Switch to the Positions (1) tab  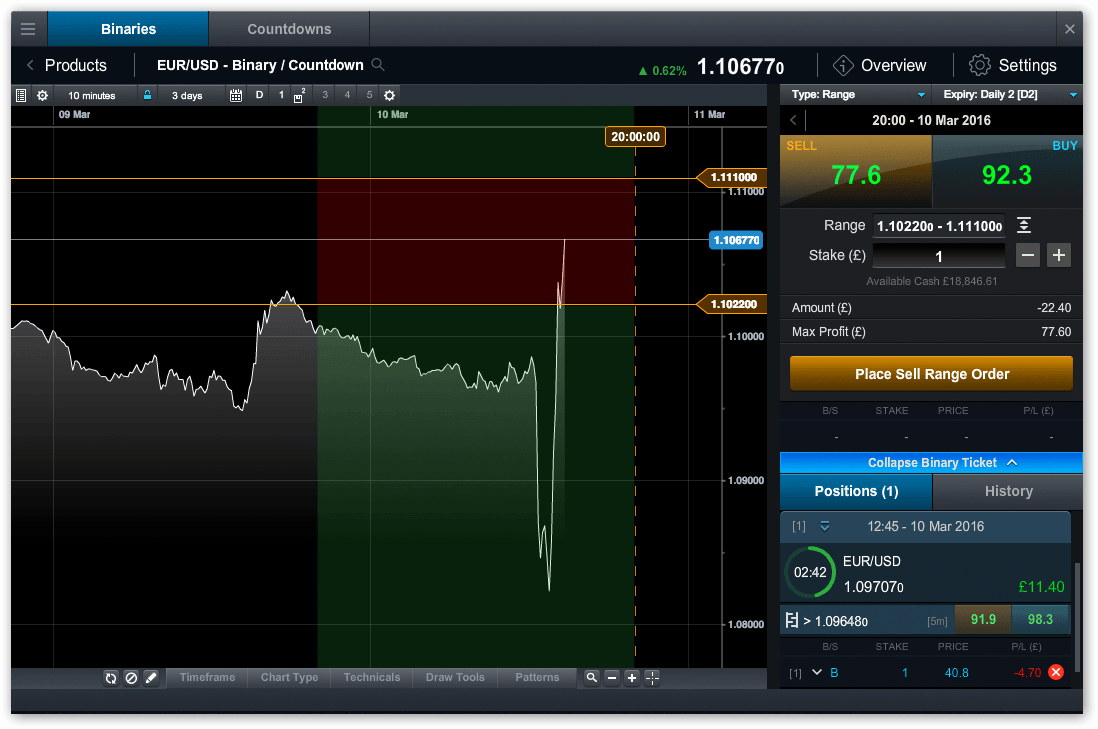pyautogui.click(x=856, y=492)
